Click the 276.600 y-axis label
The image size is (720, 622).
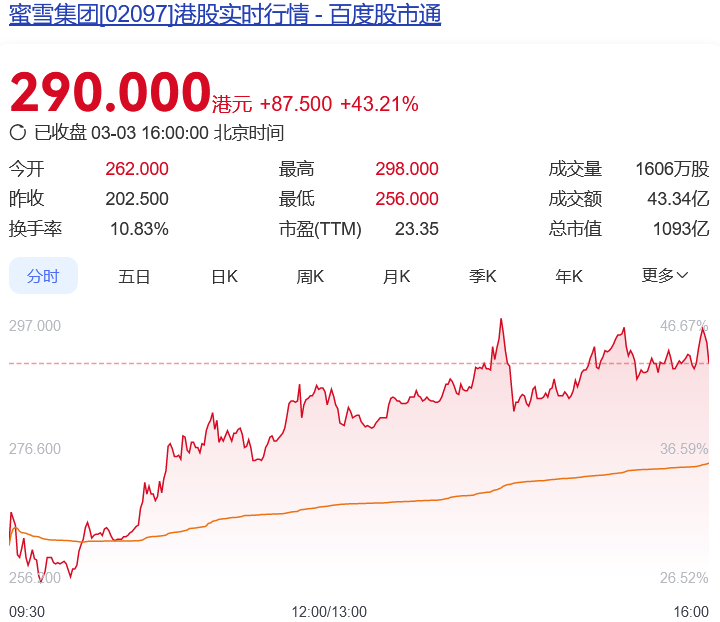(x=35, y=448)
